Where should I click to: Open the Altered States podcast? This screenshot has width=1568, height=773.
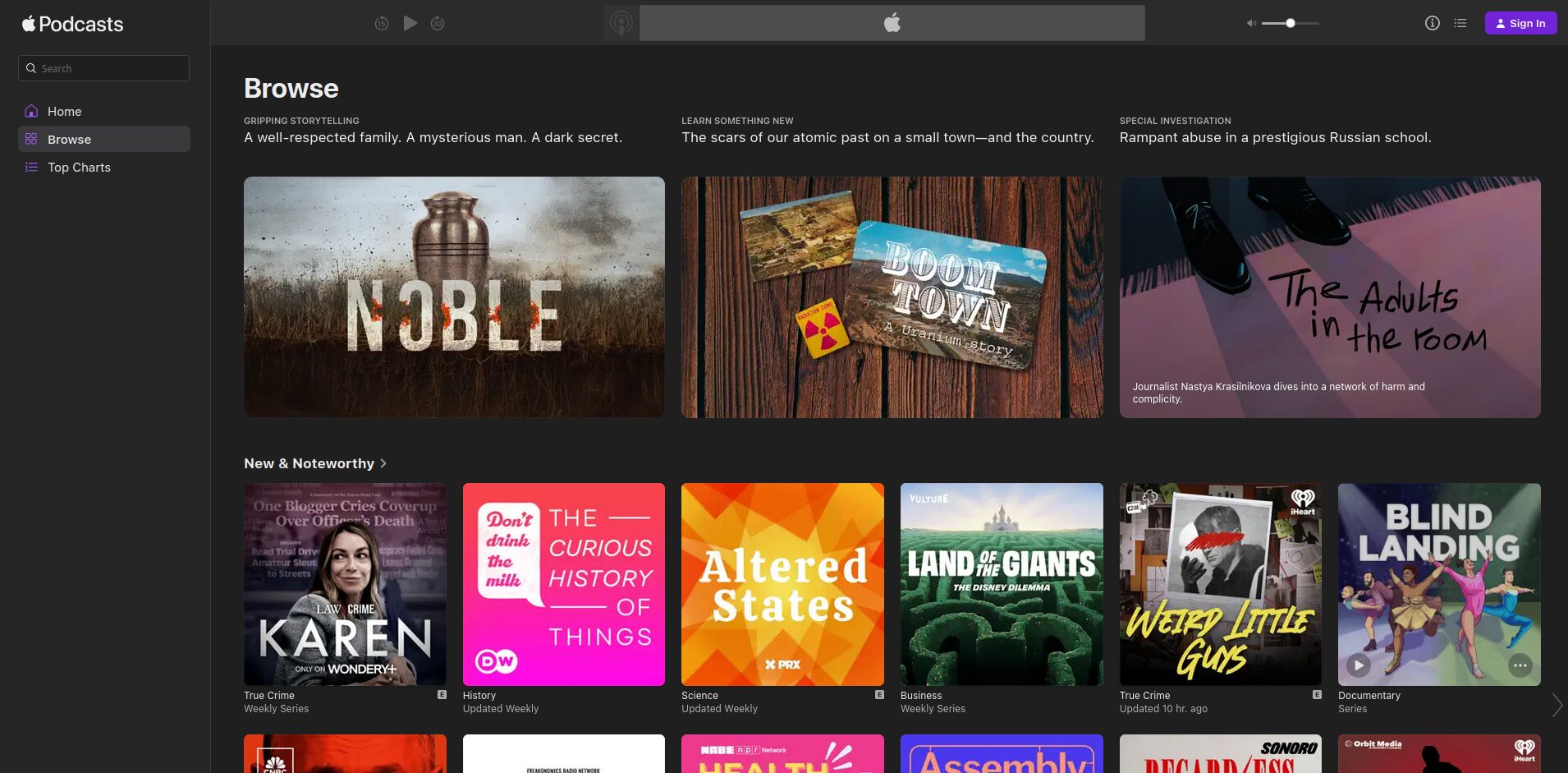pos(782,584)
